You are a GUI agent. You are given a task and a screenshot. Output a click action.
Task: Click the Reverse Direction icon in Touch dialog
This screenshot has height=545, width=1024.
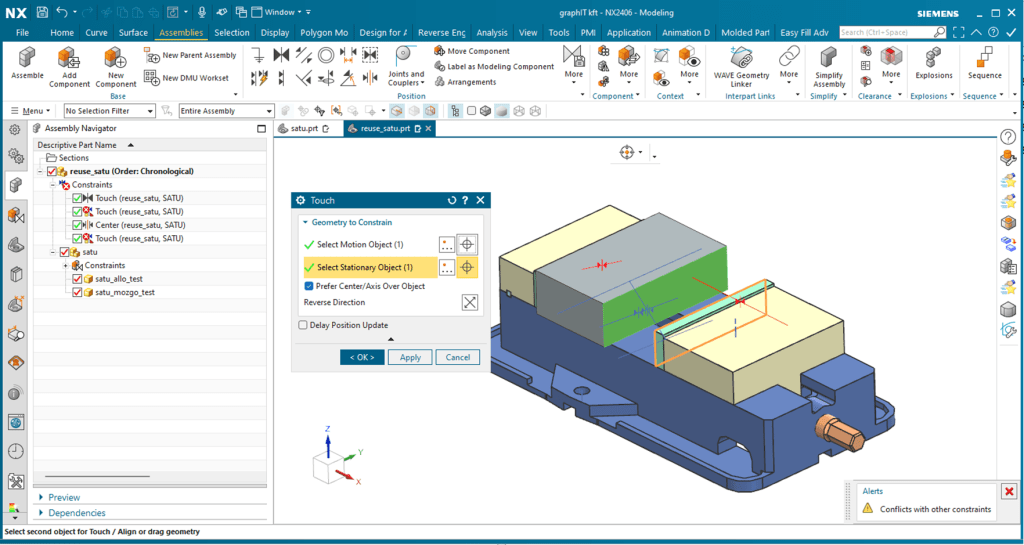coord(469,302)
